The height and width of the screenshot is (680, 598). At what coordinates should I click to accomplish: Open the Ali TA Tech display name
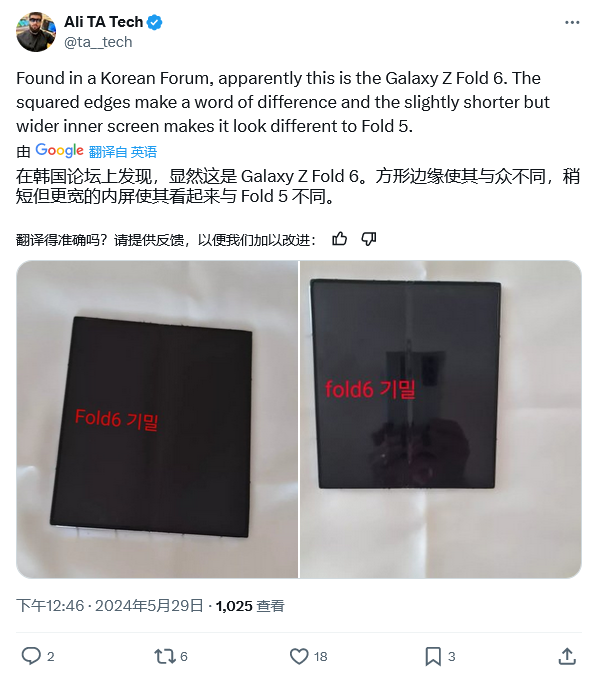tap(103, 22)
